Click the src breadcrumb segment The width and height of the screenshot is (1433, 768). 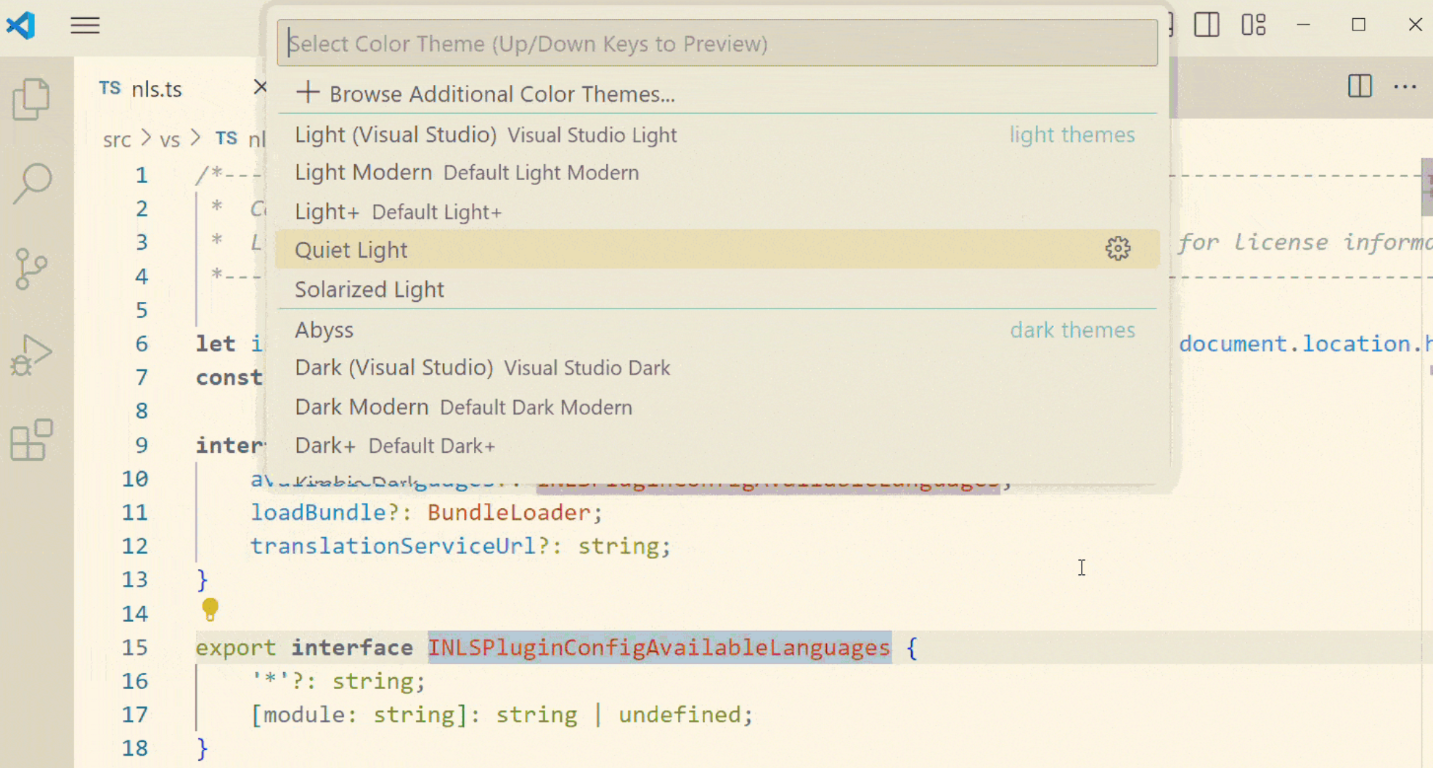coord(117,139)
